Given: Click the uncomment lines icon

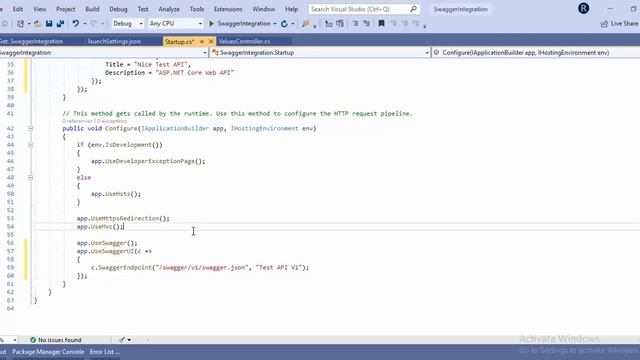Looking at the screenshot, I should click(x=367, y=24).
